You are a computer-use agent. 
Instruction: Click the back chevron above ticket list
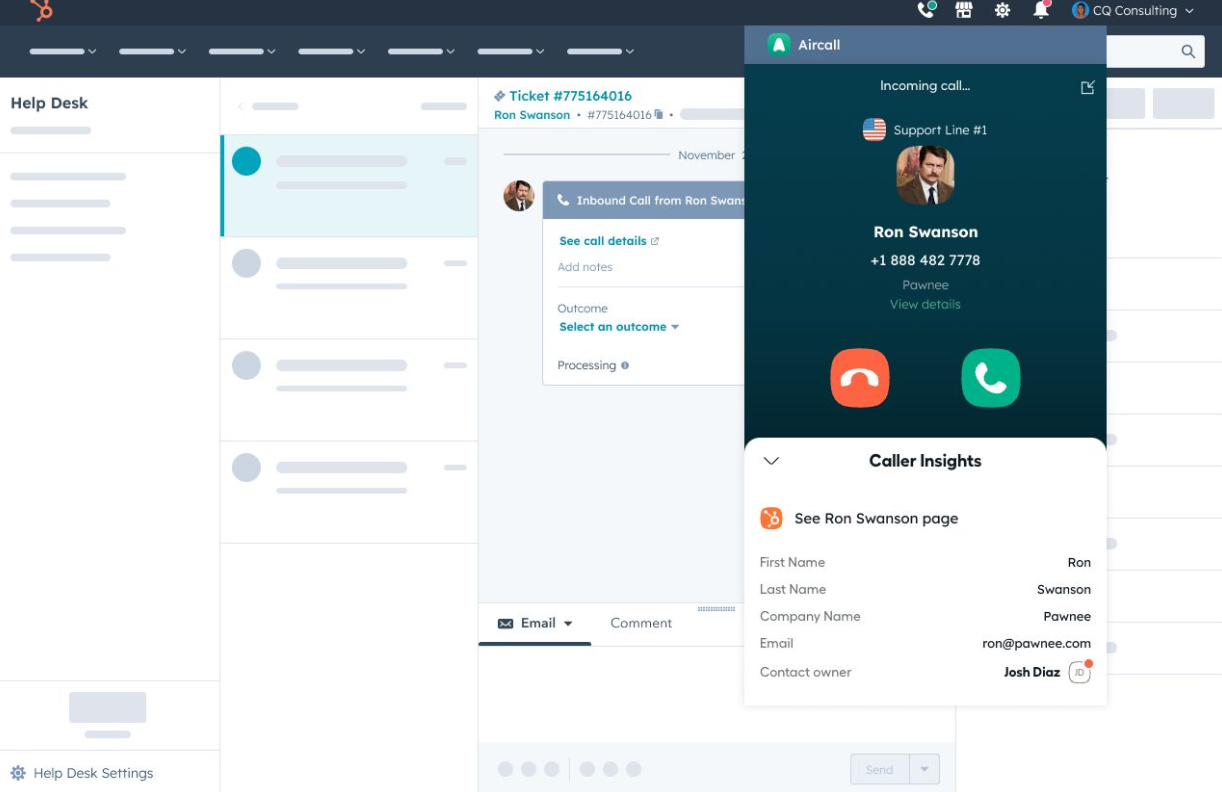click(240, 106)
